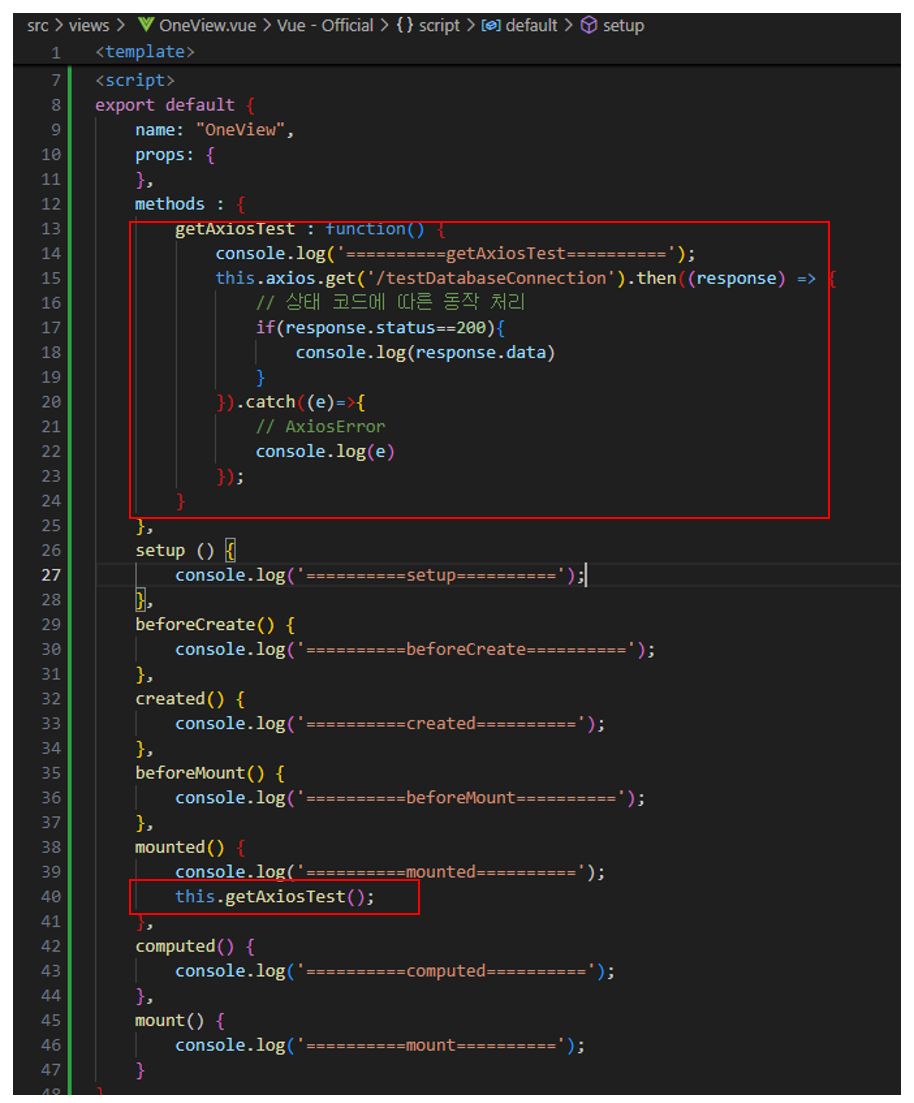Click the sticky '<template>' line
This screenshot has width=914, height=1103.
point(145,52)
